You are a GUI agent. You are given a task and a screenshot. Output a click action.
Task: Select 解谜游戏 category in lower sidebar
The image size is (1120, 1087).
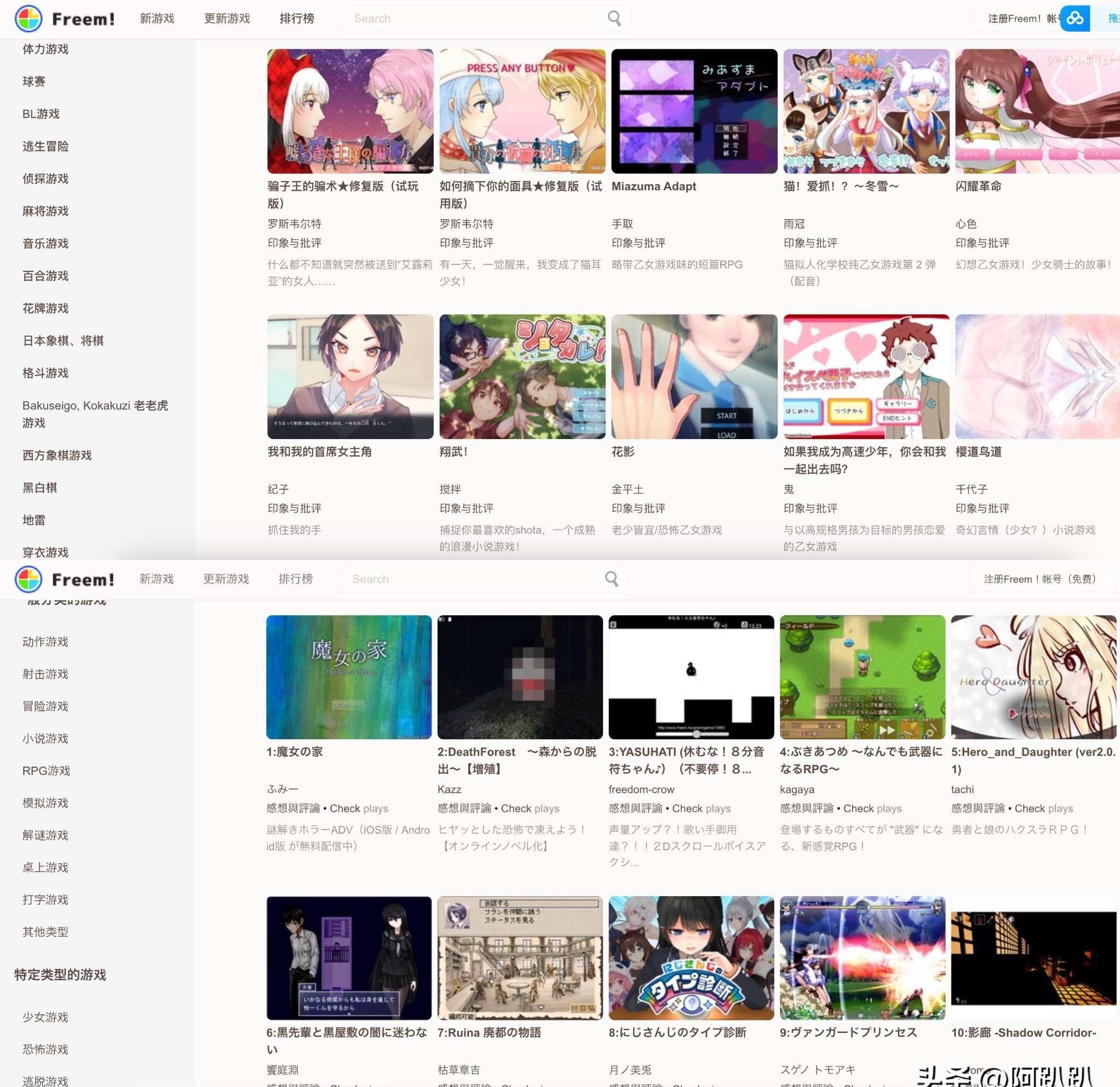45,835
